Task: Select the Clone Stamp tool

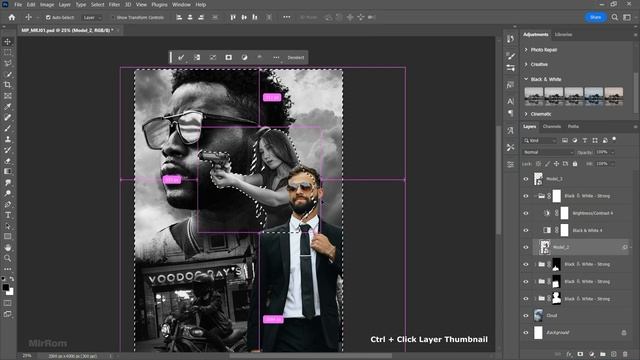Action: click(x=7, y=139)
